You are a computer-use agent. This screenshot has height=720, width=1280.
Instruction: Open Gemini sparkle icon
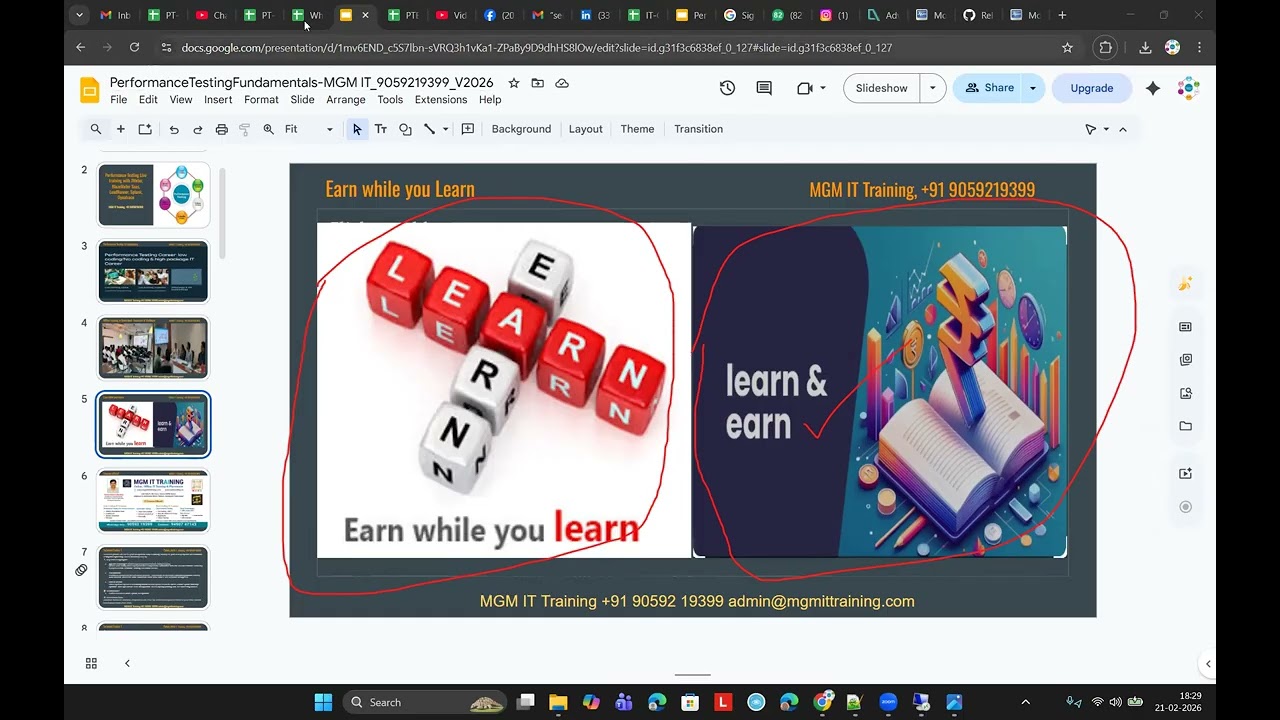1153,88
